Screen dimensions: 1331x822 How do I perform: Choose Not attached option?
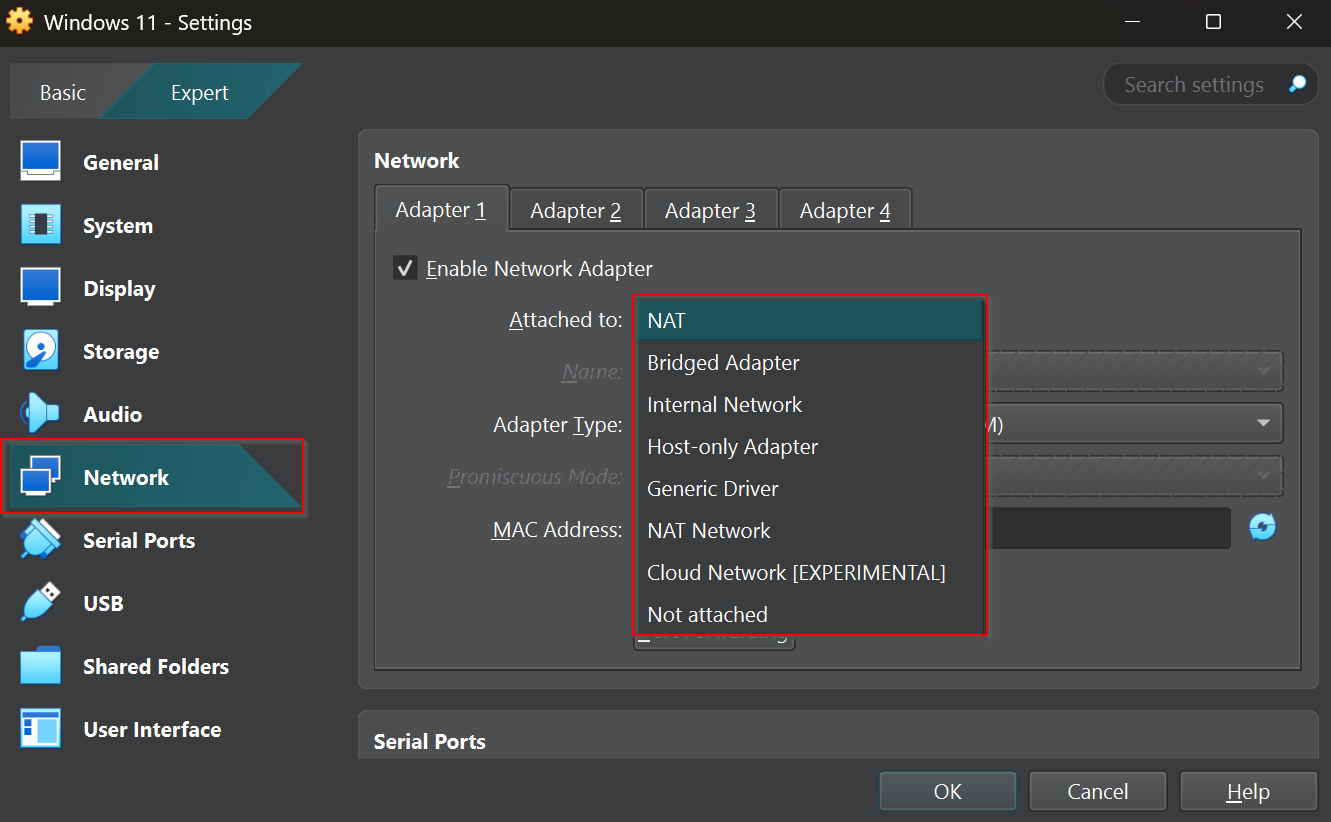point(810,614)
